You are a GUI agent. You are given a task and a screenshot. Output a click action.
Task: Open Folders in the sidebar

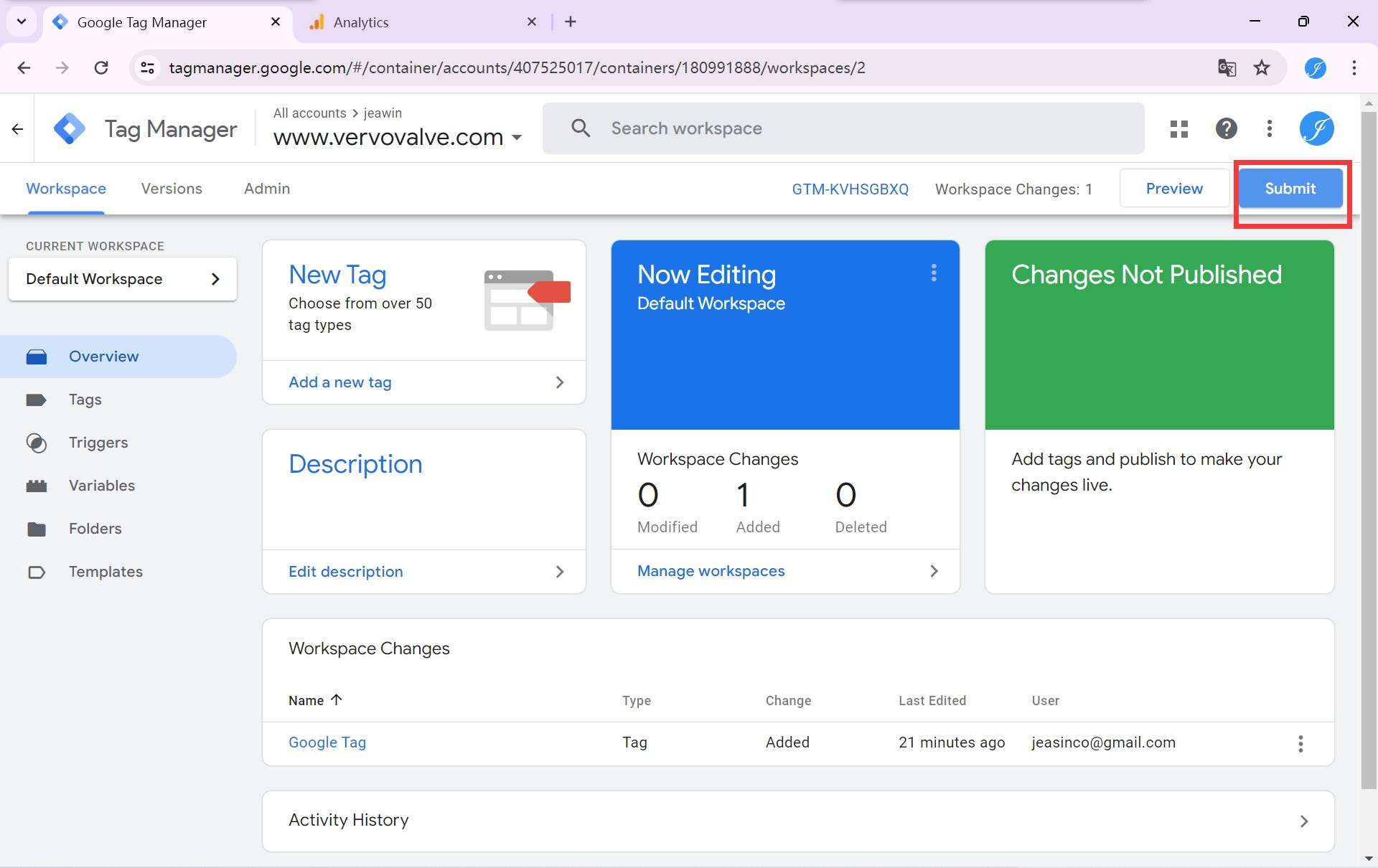pyautogui.click(x=118, y=529)
